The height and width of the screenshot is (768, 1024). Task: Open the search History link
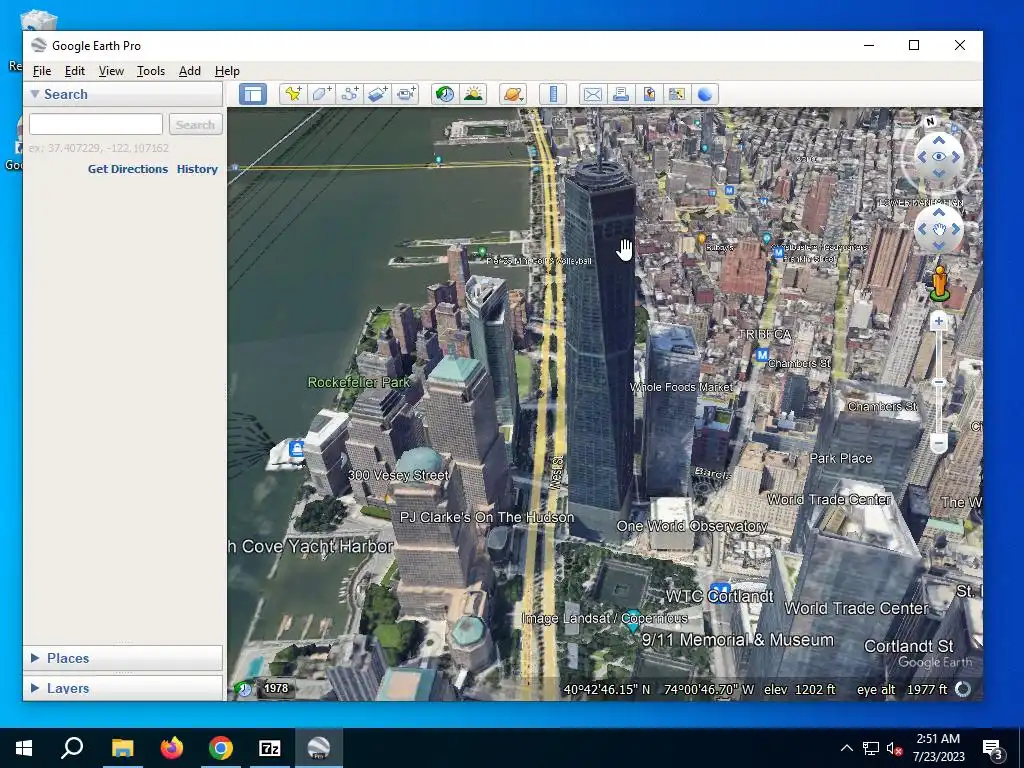pos(197,169)
